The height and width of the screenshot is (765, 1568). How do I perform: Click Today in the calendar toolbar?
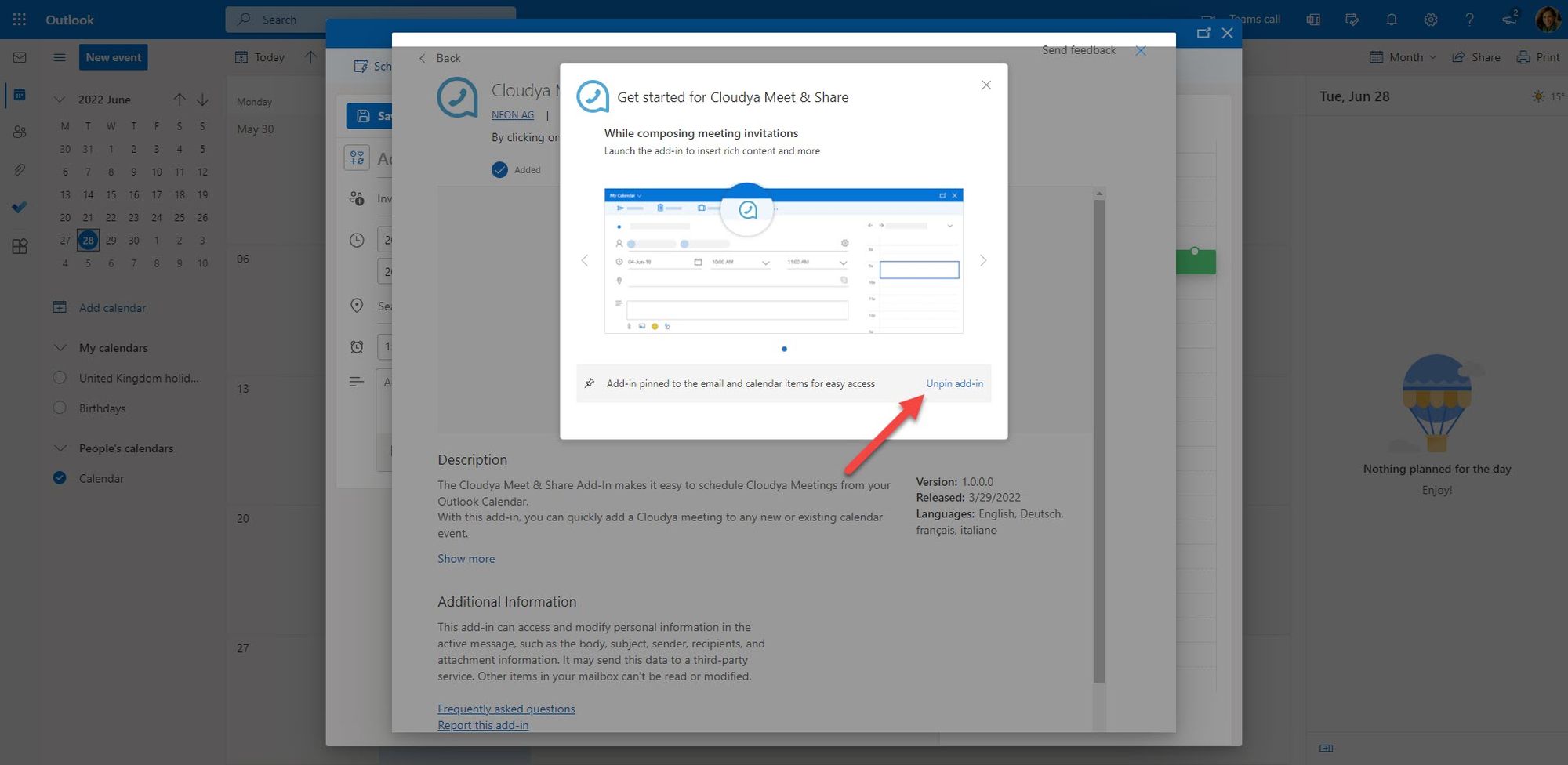pos(260,57)
